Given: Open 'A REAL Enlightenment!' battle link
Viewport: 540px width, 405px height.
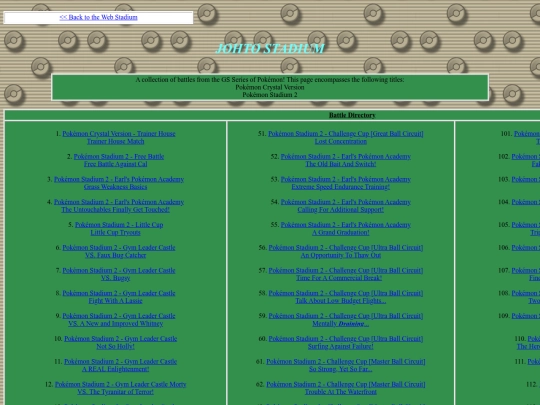Looking at the screenshot, I should coord(115,369).
